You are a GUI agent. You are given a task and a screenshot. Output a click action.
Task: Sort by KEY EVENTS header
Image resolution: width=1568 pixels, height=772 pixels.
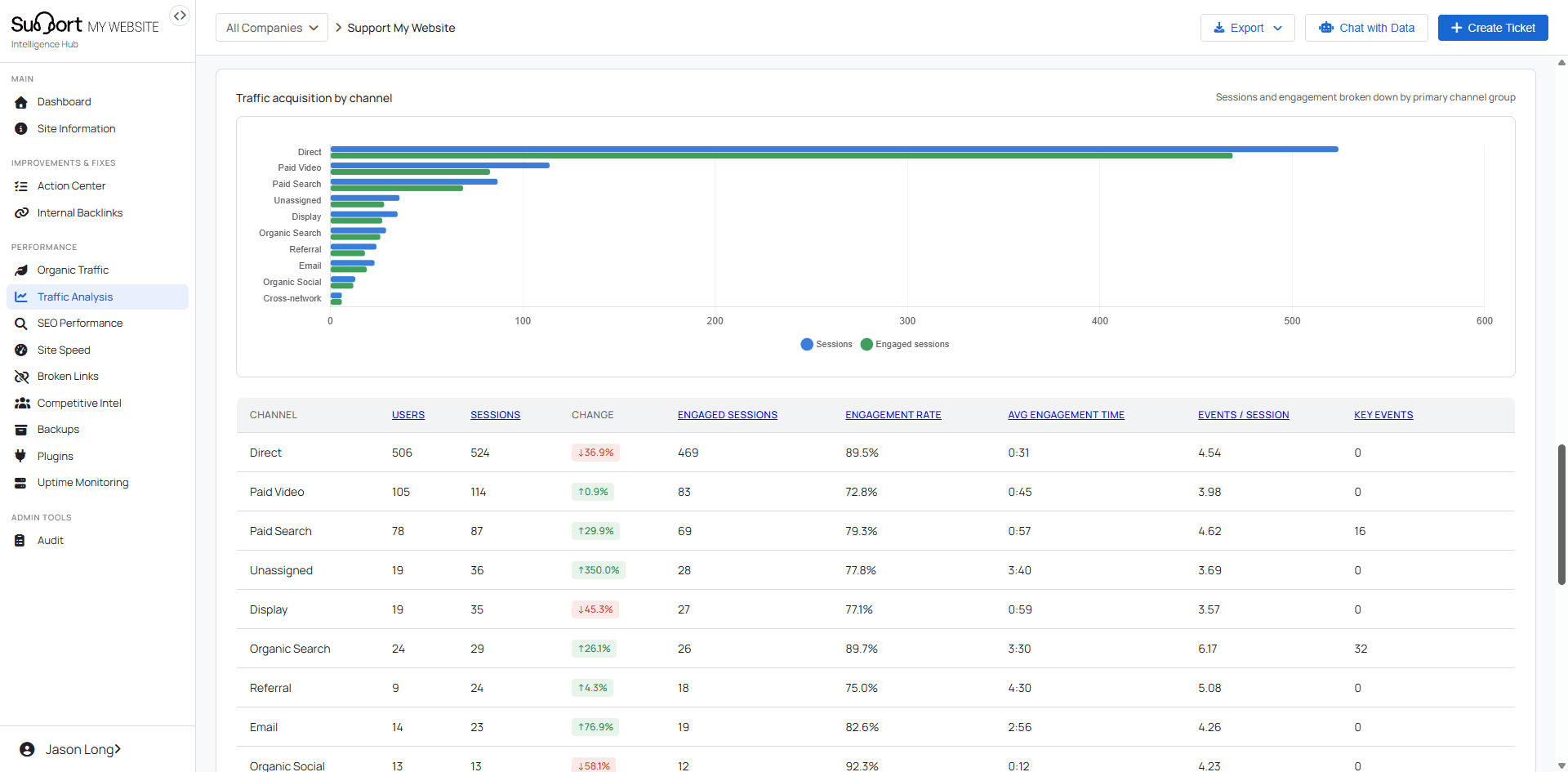coord(1383,415)
